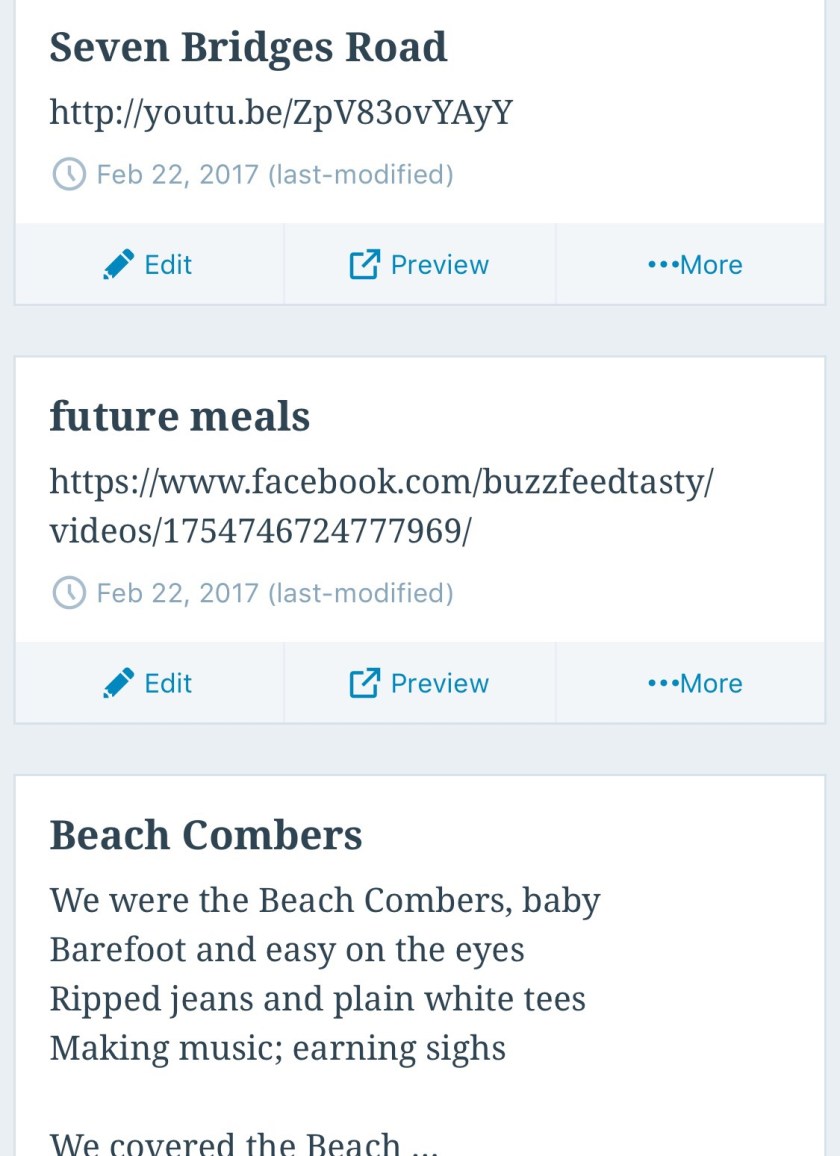Tap the three-dots icon under future meals

click(662, 684)
